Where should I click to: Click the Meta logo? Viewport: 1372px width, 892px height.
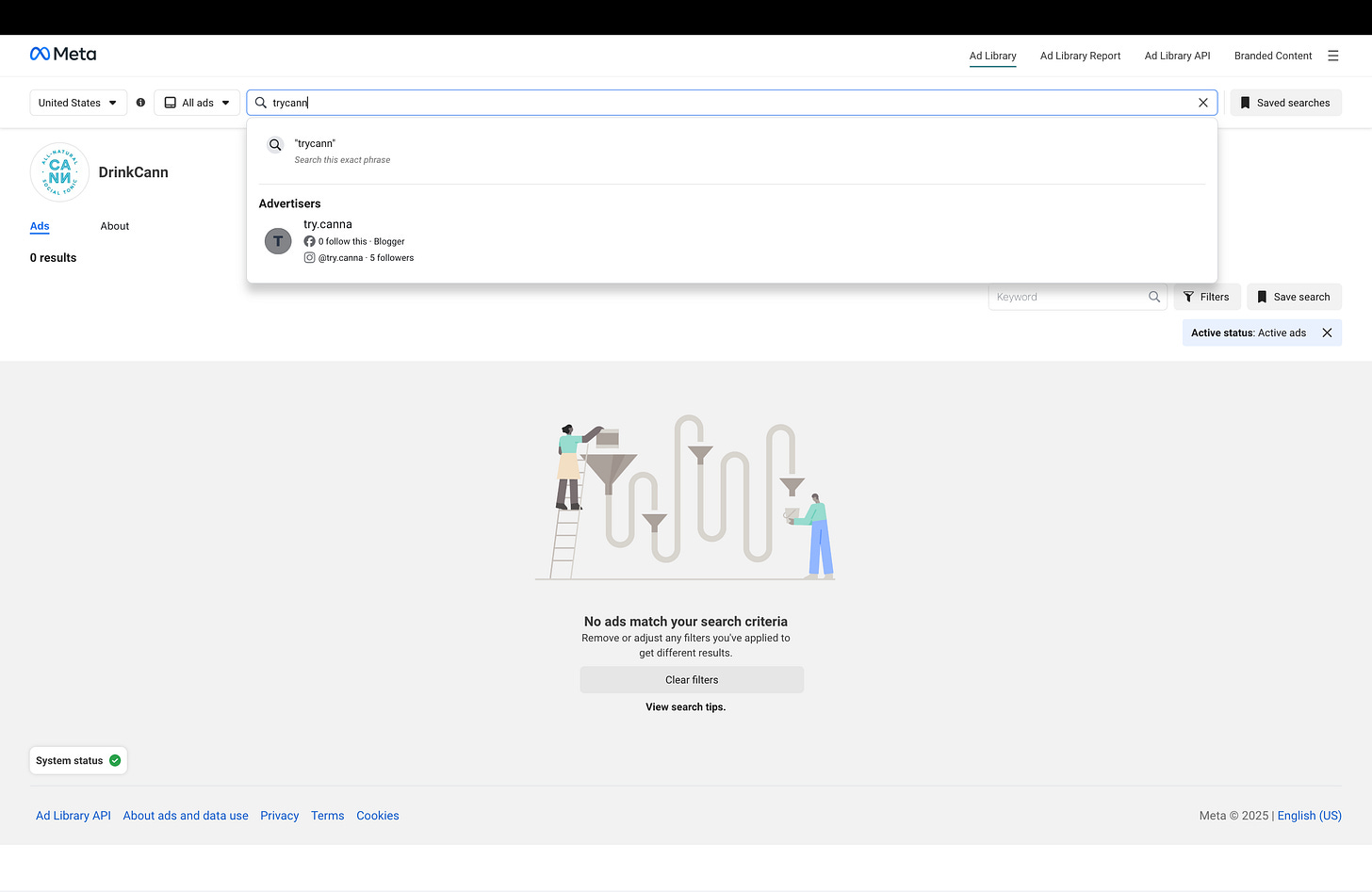click(x=63, y=55)
